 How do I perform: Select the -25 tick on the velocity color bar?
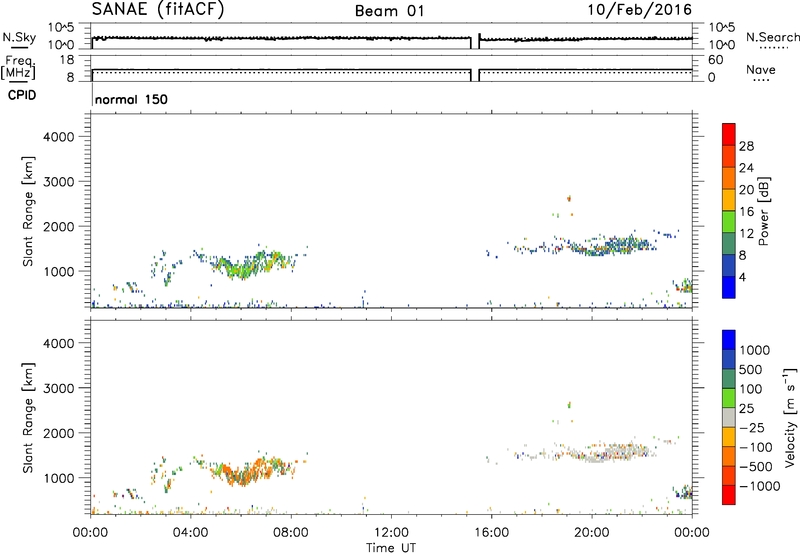point(752,428)
